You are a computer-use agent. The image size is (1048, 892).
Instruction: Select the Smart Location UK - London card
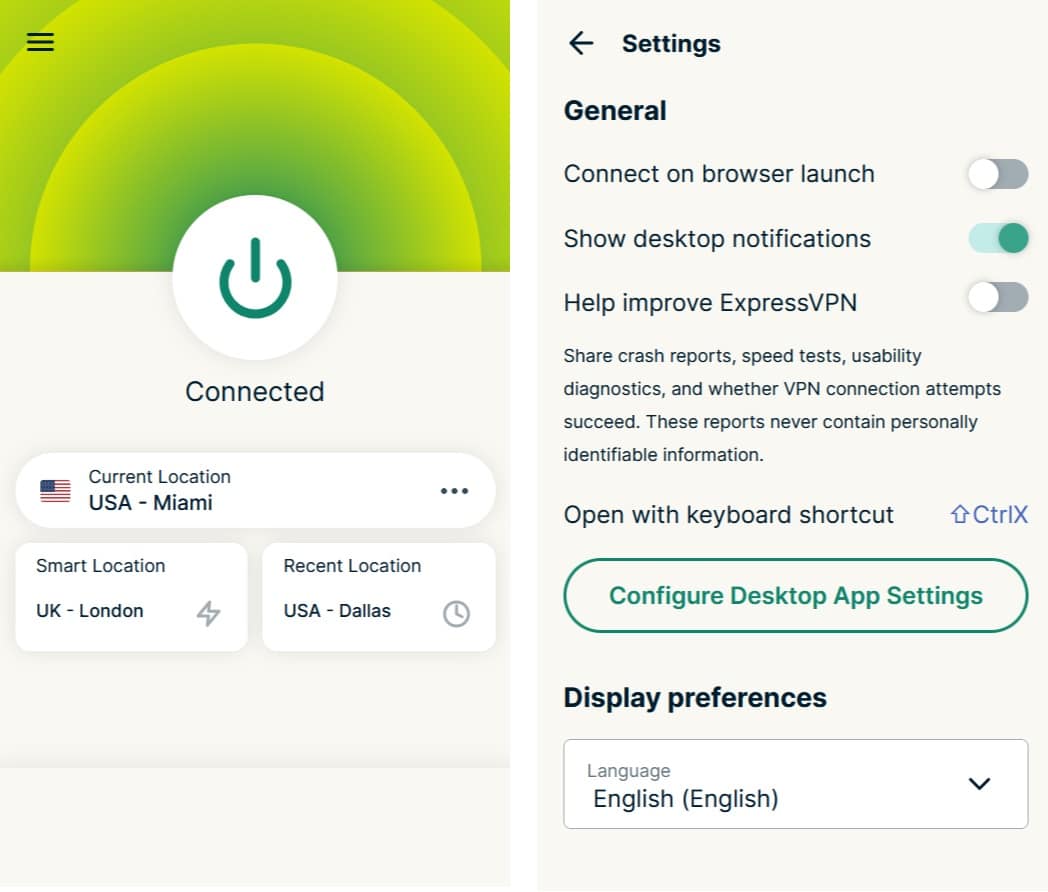click(132, 597)
